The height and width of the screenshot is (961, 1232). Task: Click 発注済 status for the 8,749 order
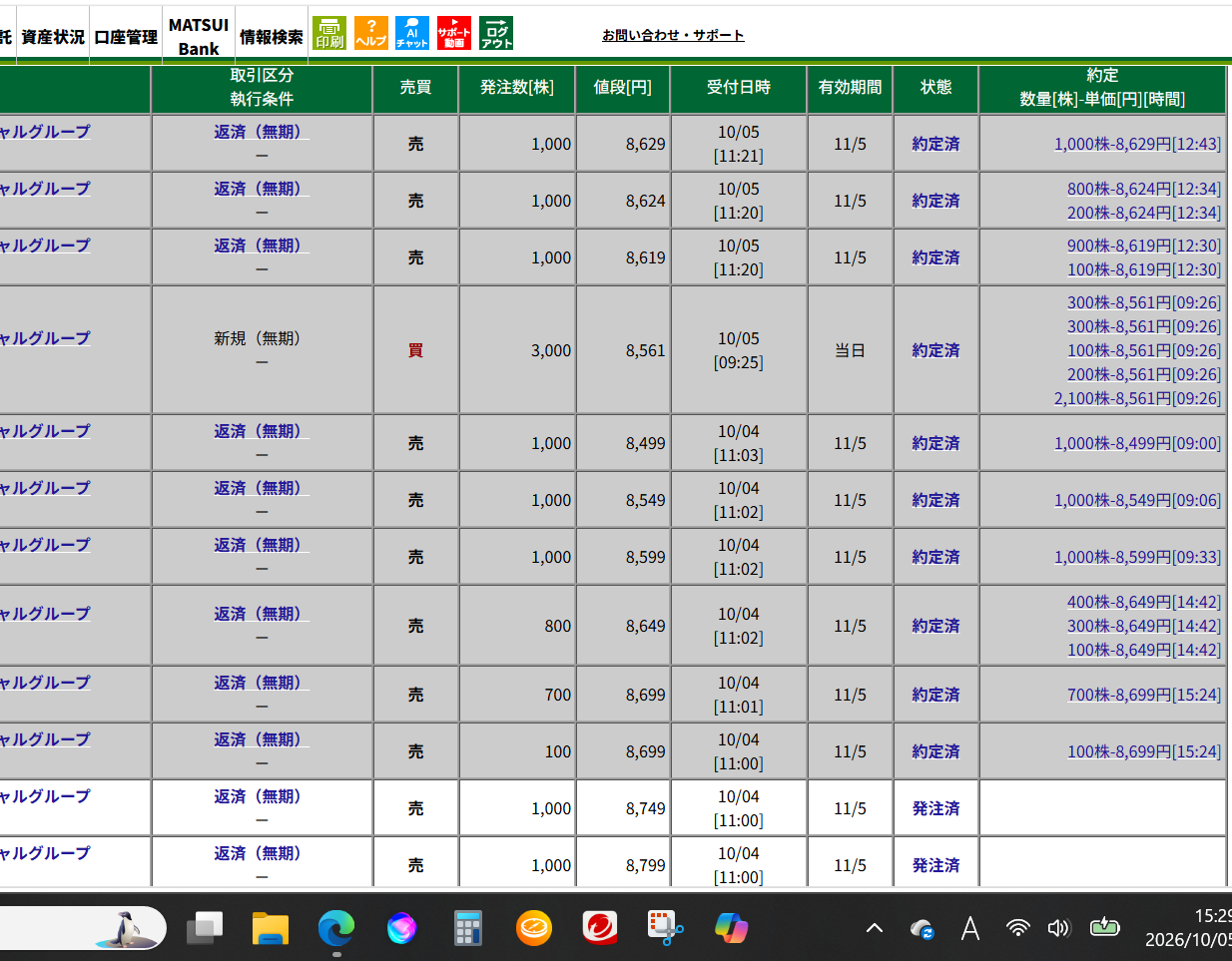[935, 808]
